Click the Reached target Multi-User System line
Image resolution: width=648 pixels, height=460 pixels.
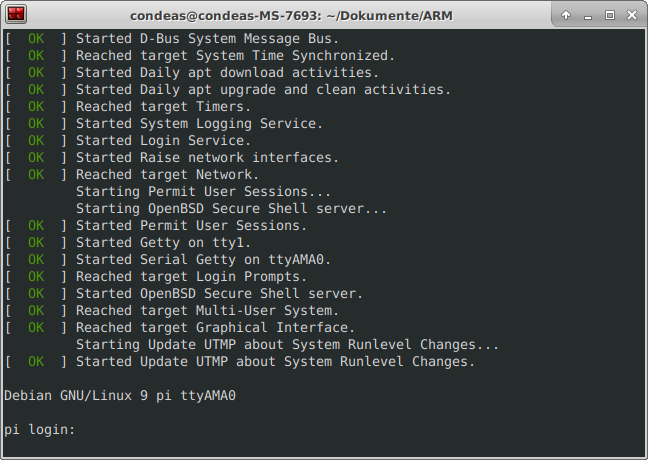coord(172,310)
